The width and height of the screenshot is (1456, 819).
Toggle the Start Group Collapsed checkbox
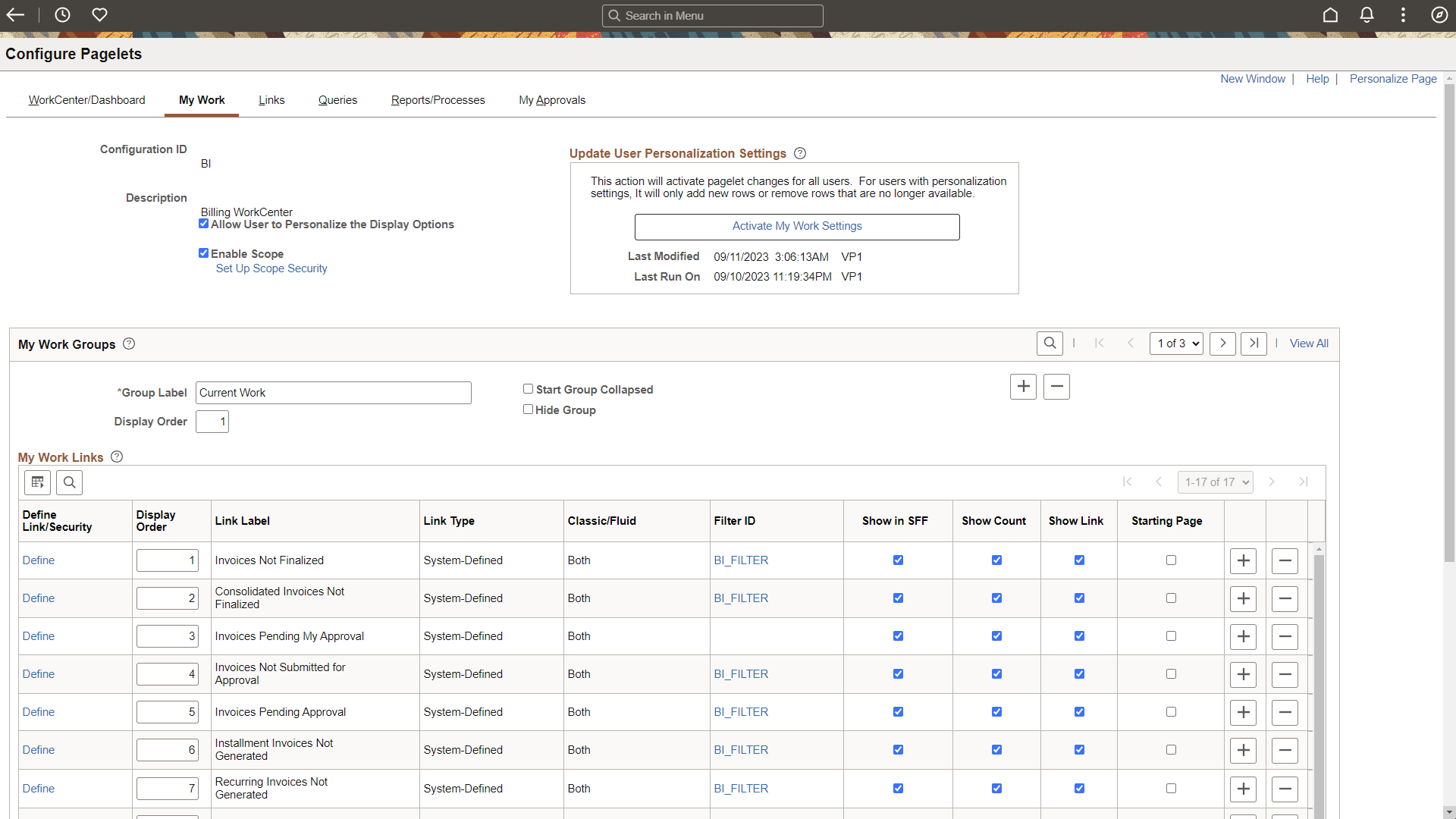coord(528,388)
